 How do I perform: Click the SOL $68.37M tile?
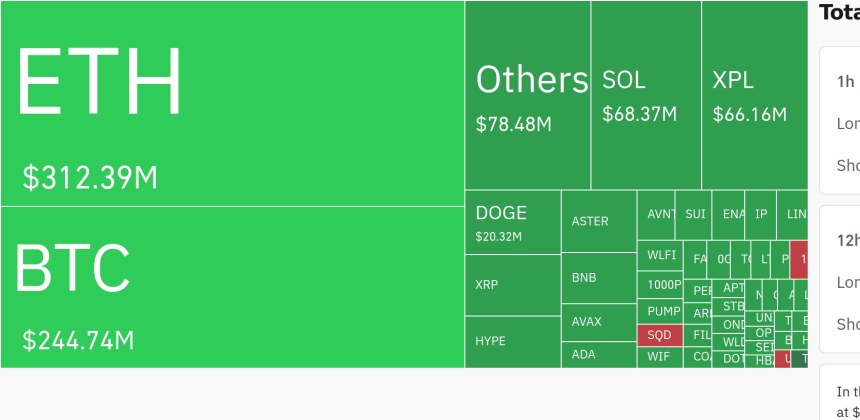click(645, 96)
